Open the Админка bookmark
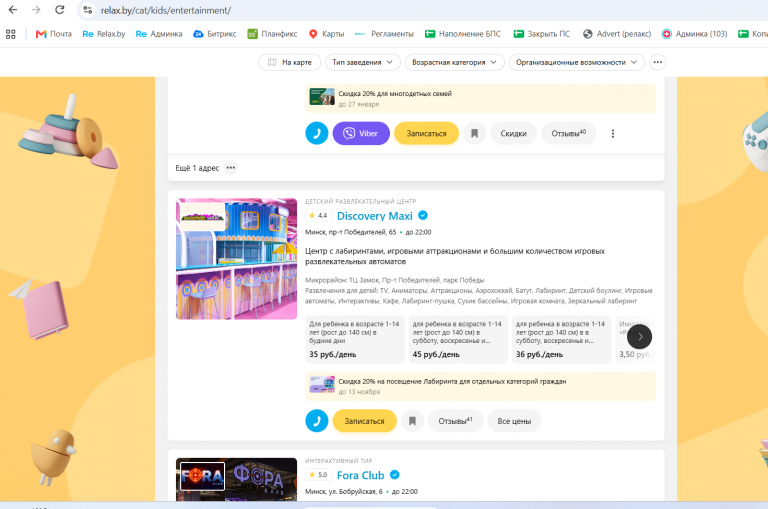Viewport: 768px width, 509px height. pyautogui.click(x=159, y=34)
